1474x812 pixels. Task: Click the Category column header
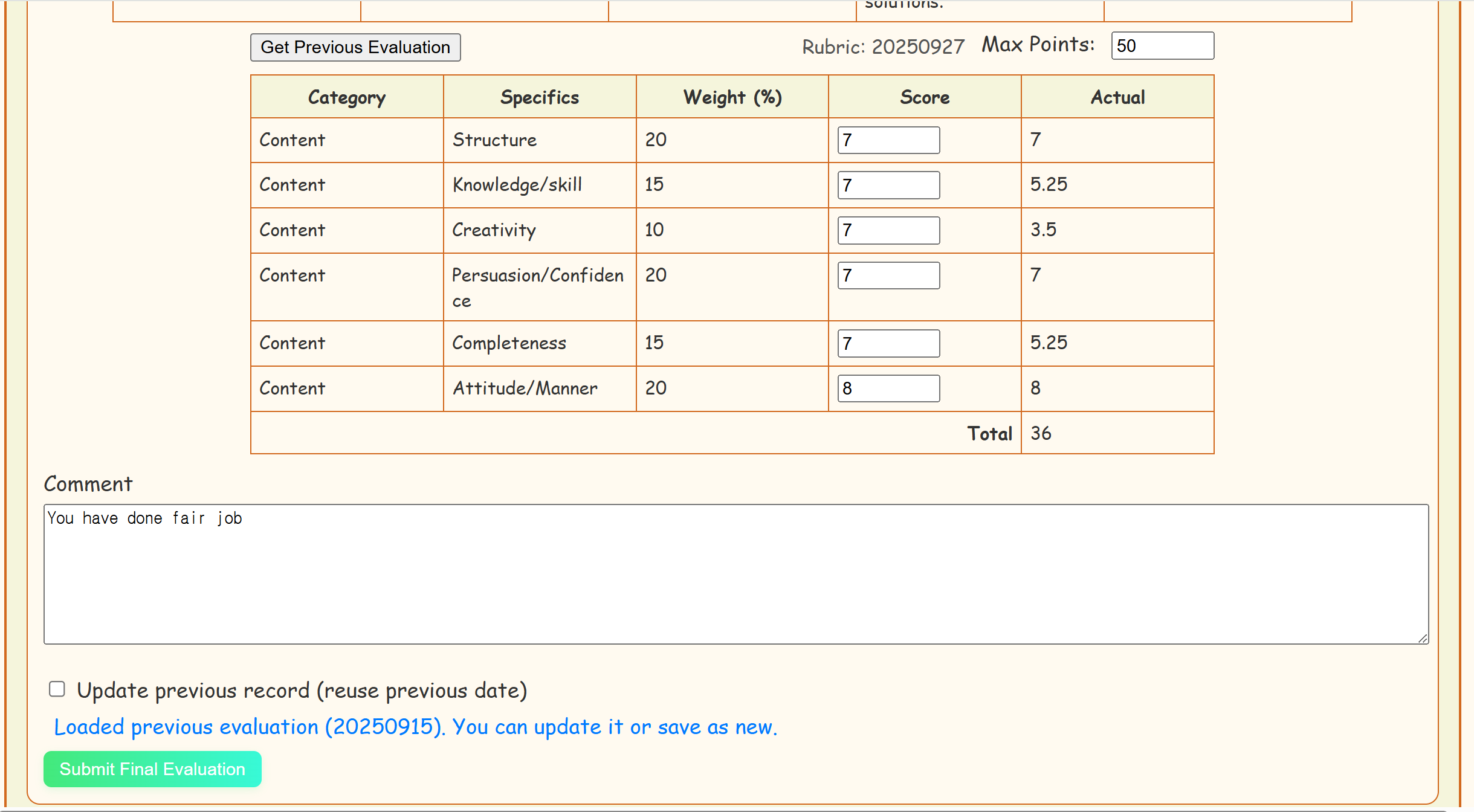tap(346, 97)
